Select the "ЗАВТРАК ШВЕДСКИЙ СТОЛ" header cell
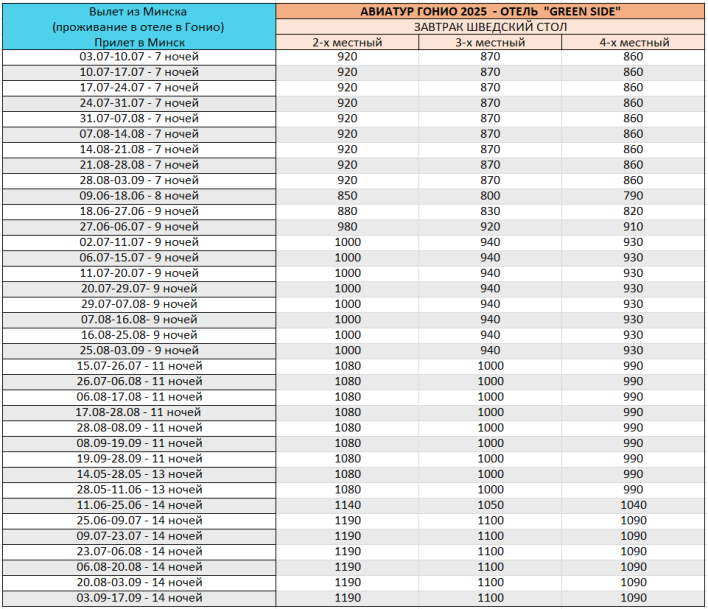708x609 pixels. click(x=489, y=27)
